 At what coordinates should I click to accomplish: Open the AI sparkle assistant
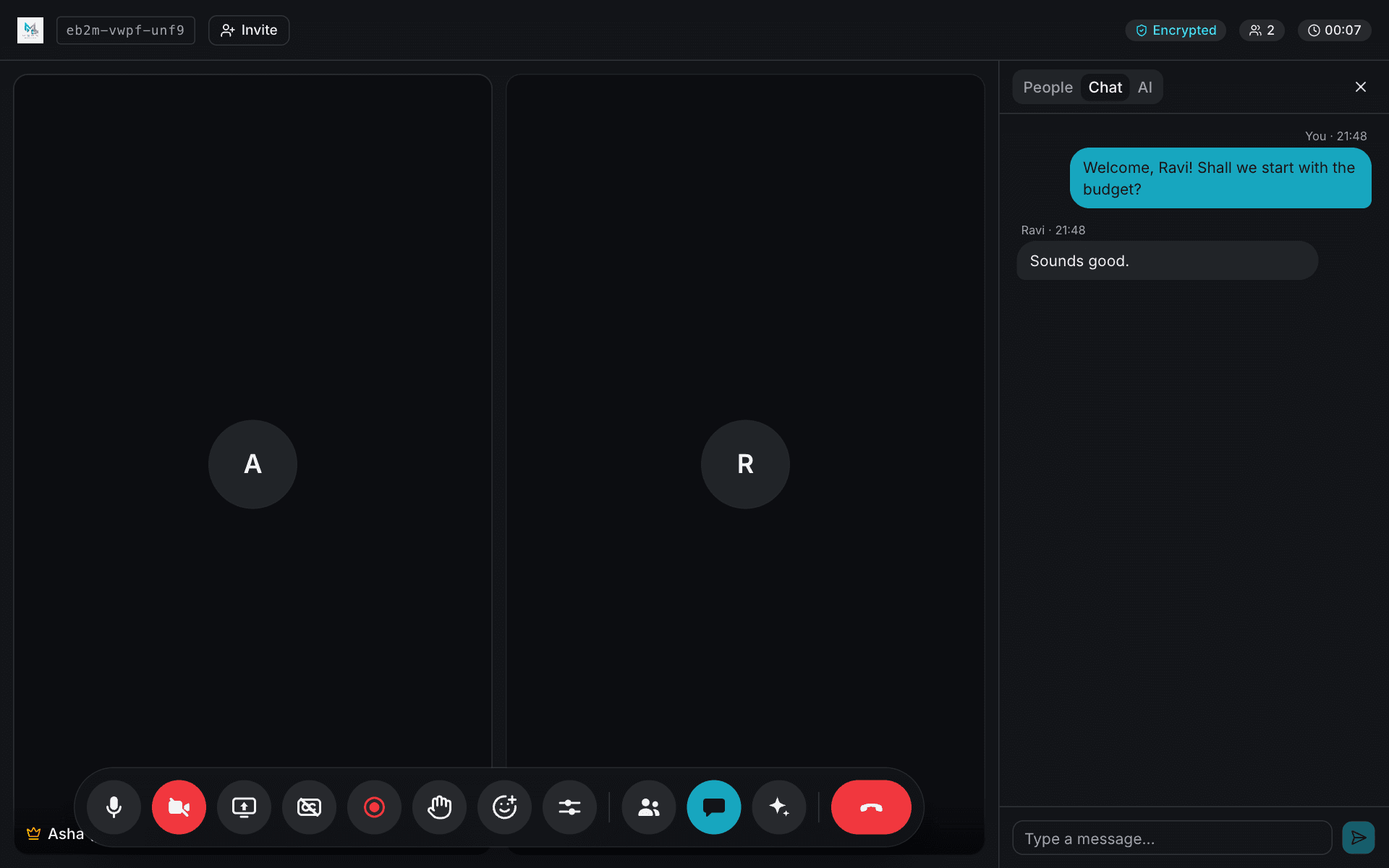click(779, 807)
